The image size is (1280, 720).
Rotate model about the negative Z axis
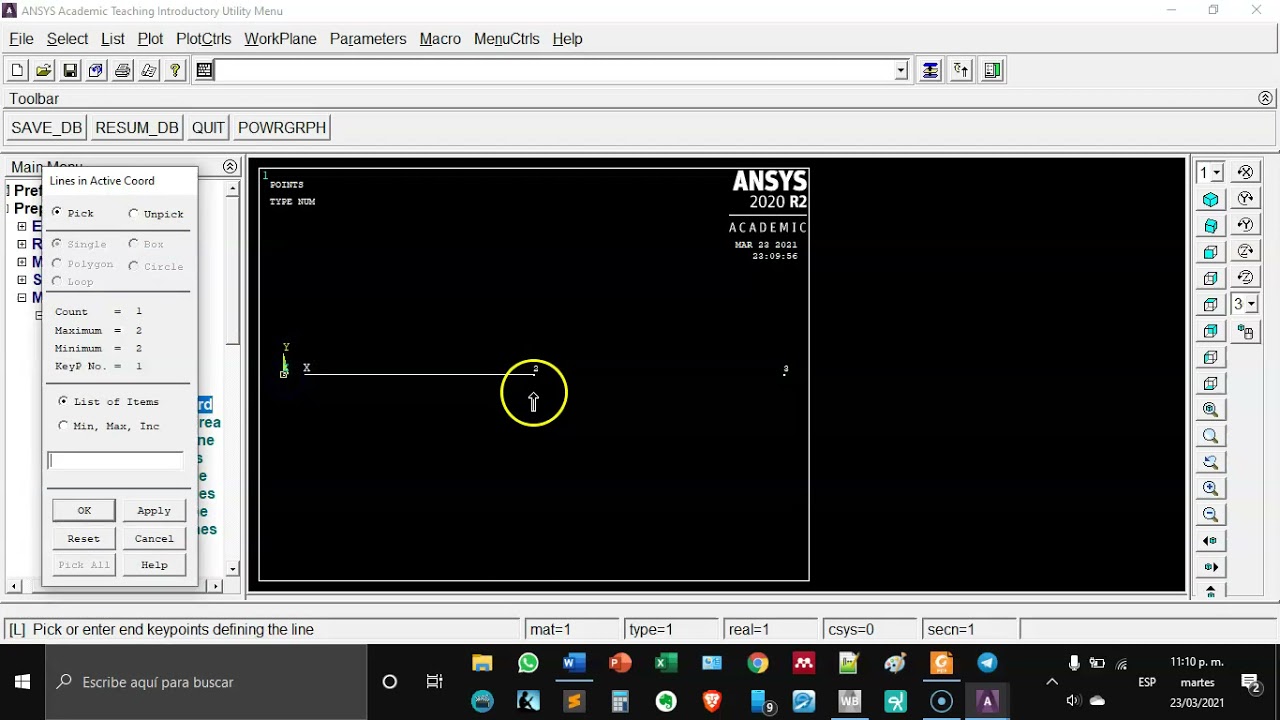click(x=1245, y=278)
